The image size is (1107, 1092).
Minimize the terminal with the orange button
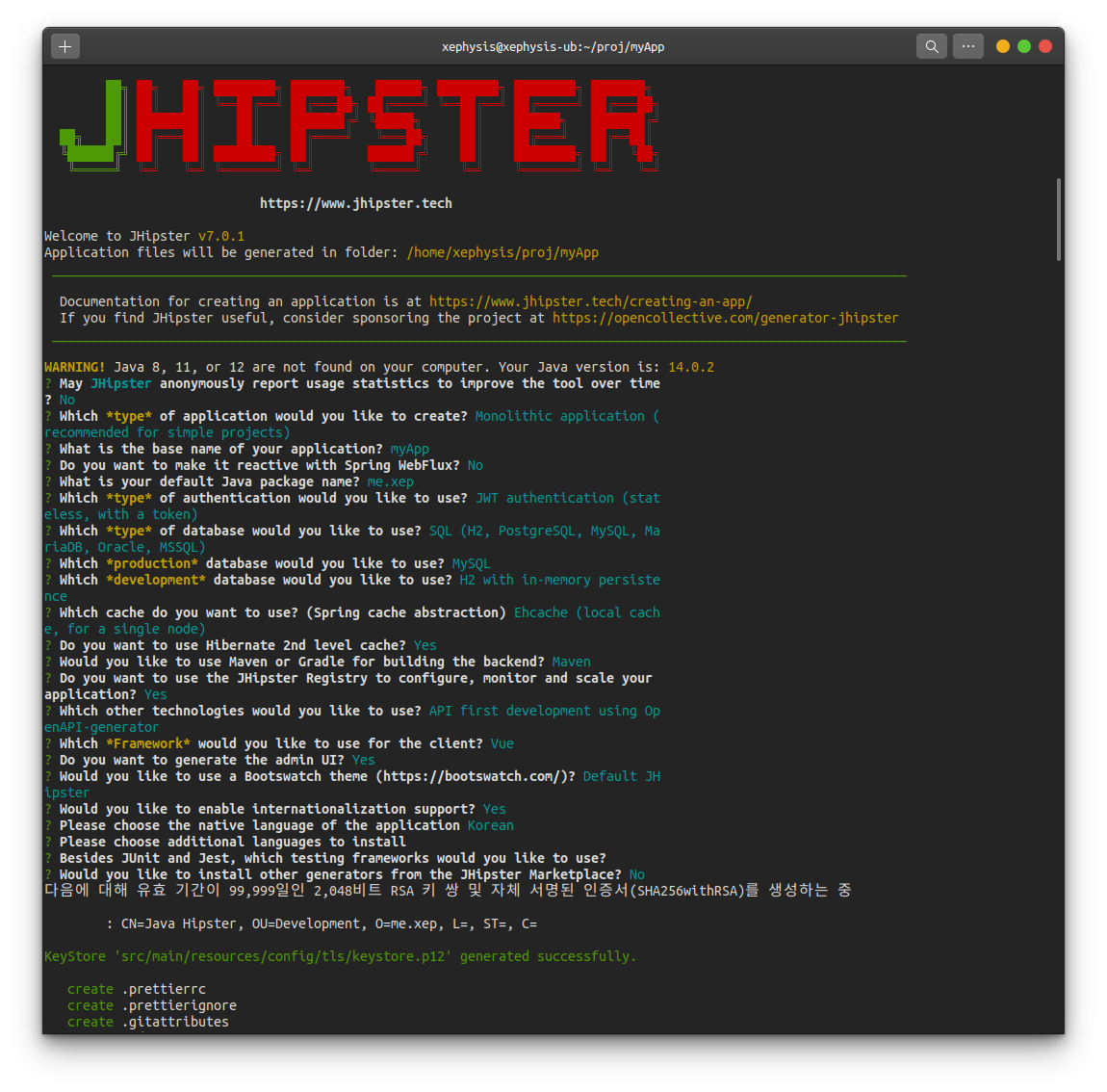1002,46
